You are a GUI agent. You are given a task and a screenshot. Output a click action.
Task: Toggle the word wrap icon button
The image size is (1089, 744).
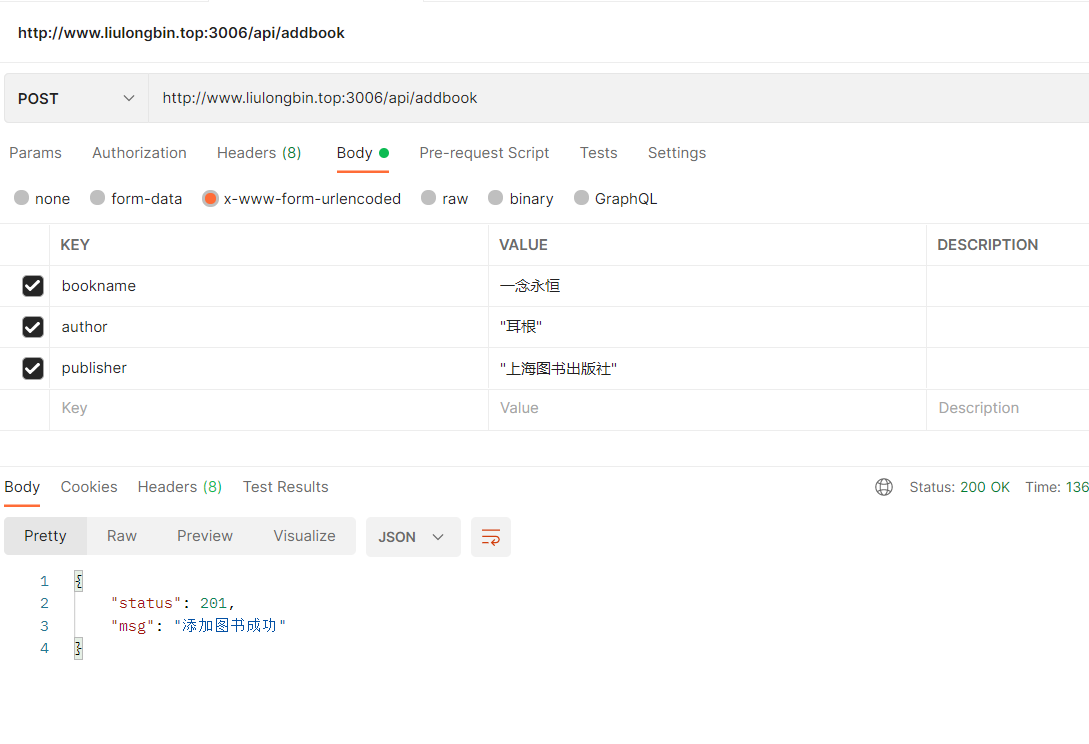click(490, 537)
